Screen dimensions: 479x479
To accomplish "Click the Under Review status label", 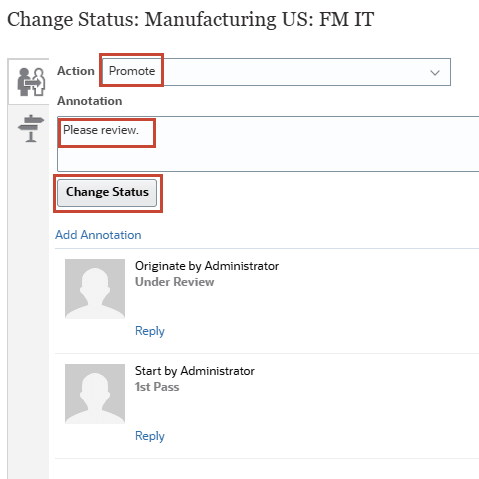I will coord(174,282).
